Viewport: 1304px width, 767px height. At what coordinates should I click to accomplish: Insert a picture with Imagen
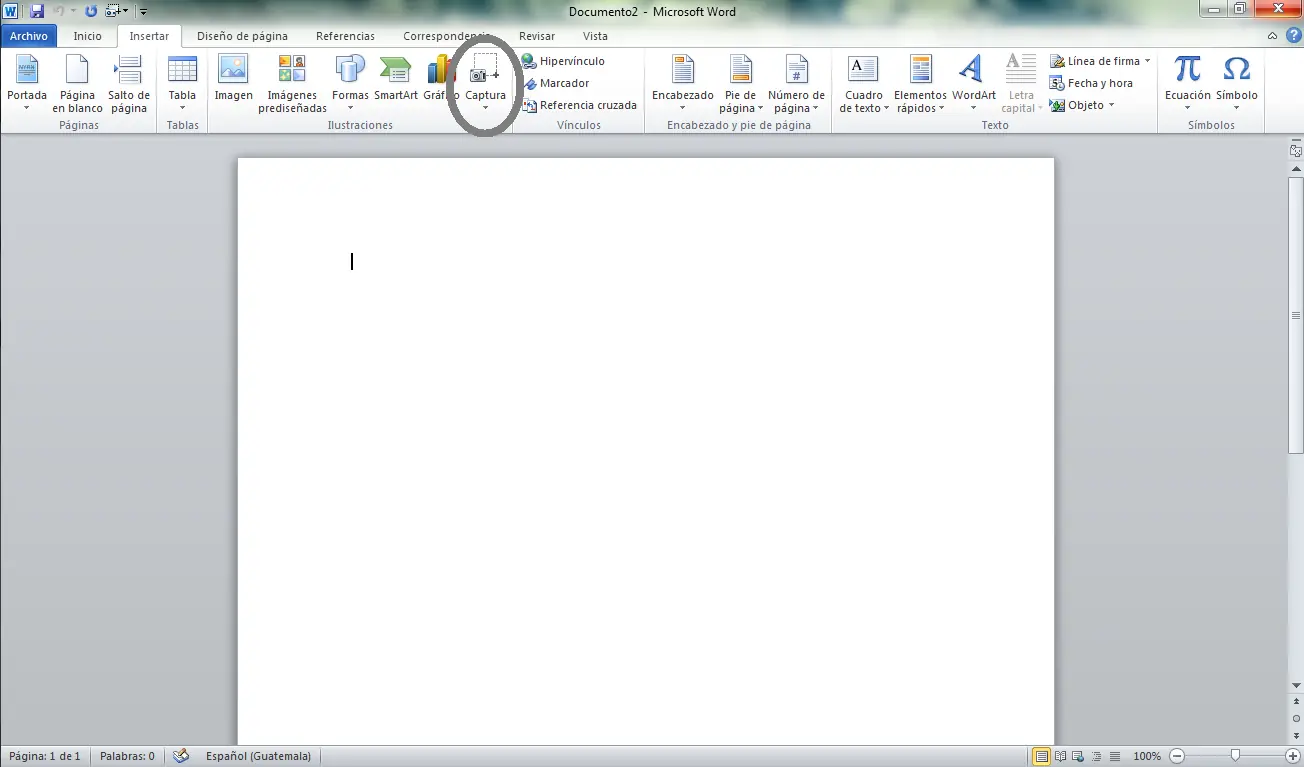pos(233,78)
